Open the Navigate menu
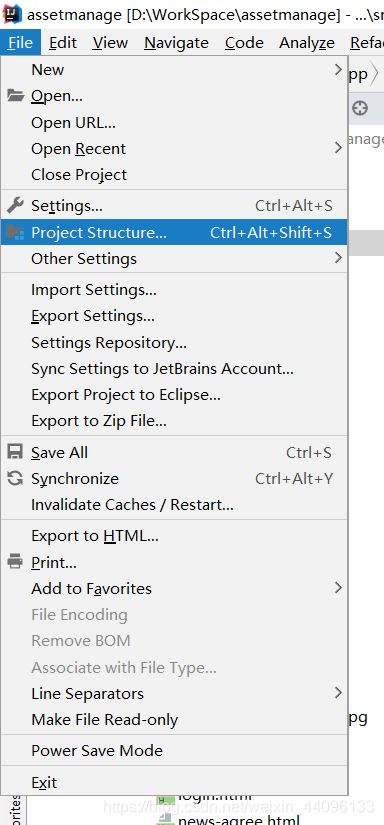The width and height of the screenshot is (384, 825). [x=176, y=43]
